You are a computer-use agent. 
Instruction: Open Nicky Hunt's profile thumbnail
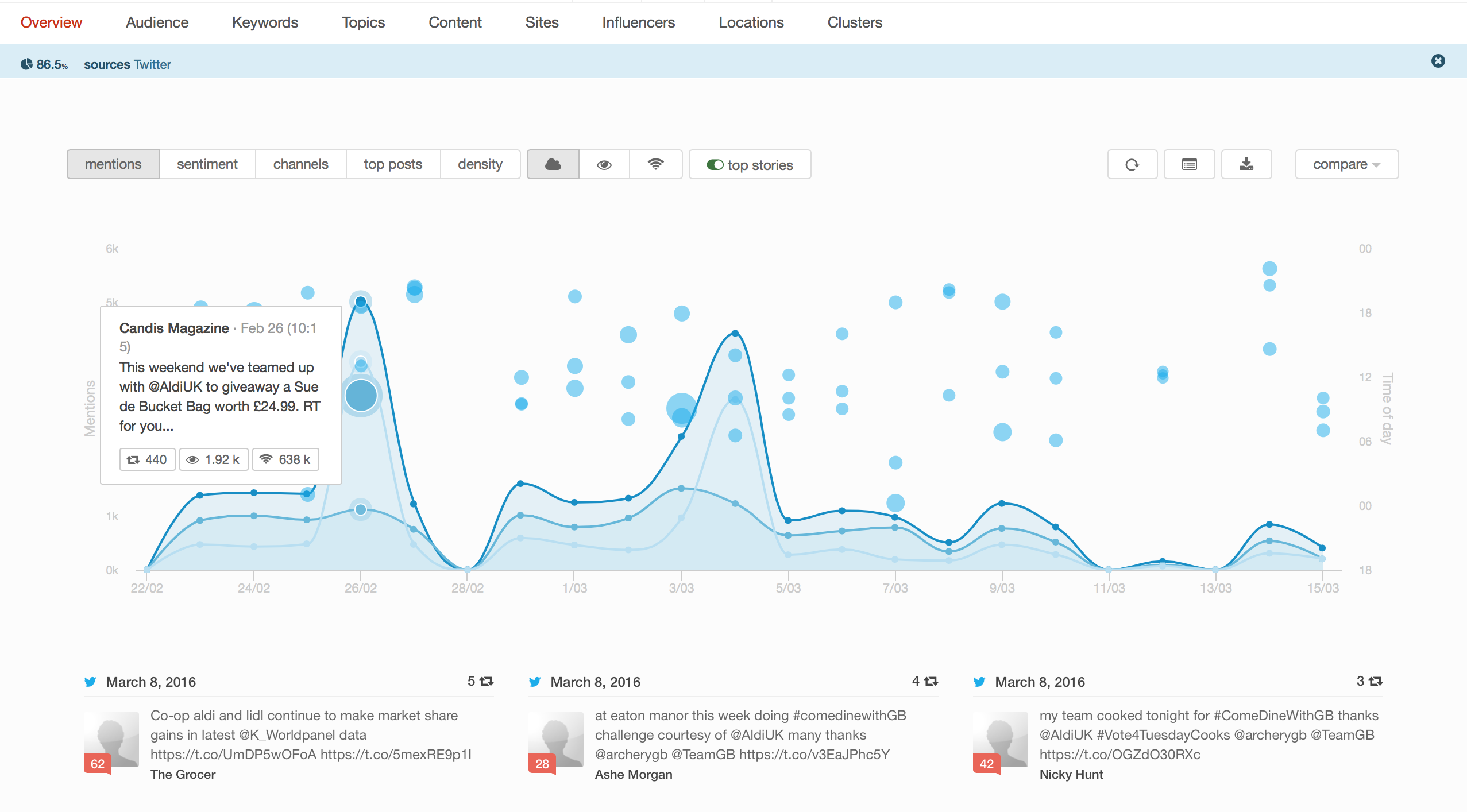click(x=1000, y=740)
